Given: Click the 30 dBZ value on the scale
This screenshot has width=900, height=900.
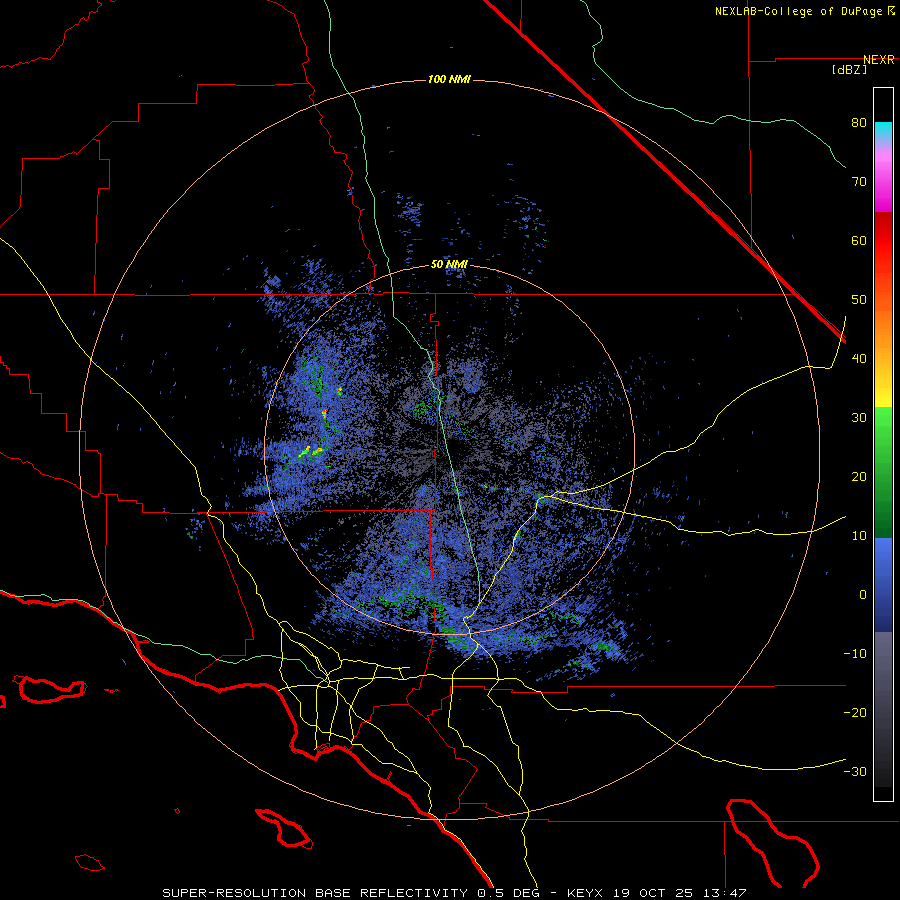Looking at the screenshot, I should (x=859, y=418).
